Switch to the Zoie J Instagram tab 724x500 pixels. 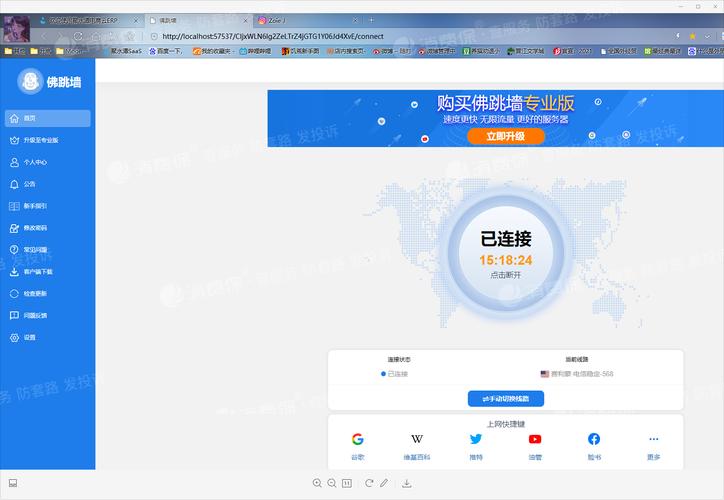(308, 21)
